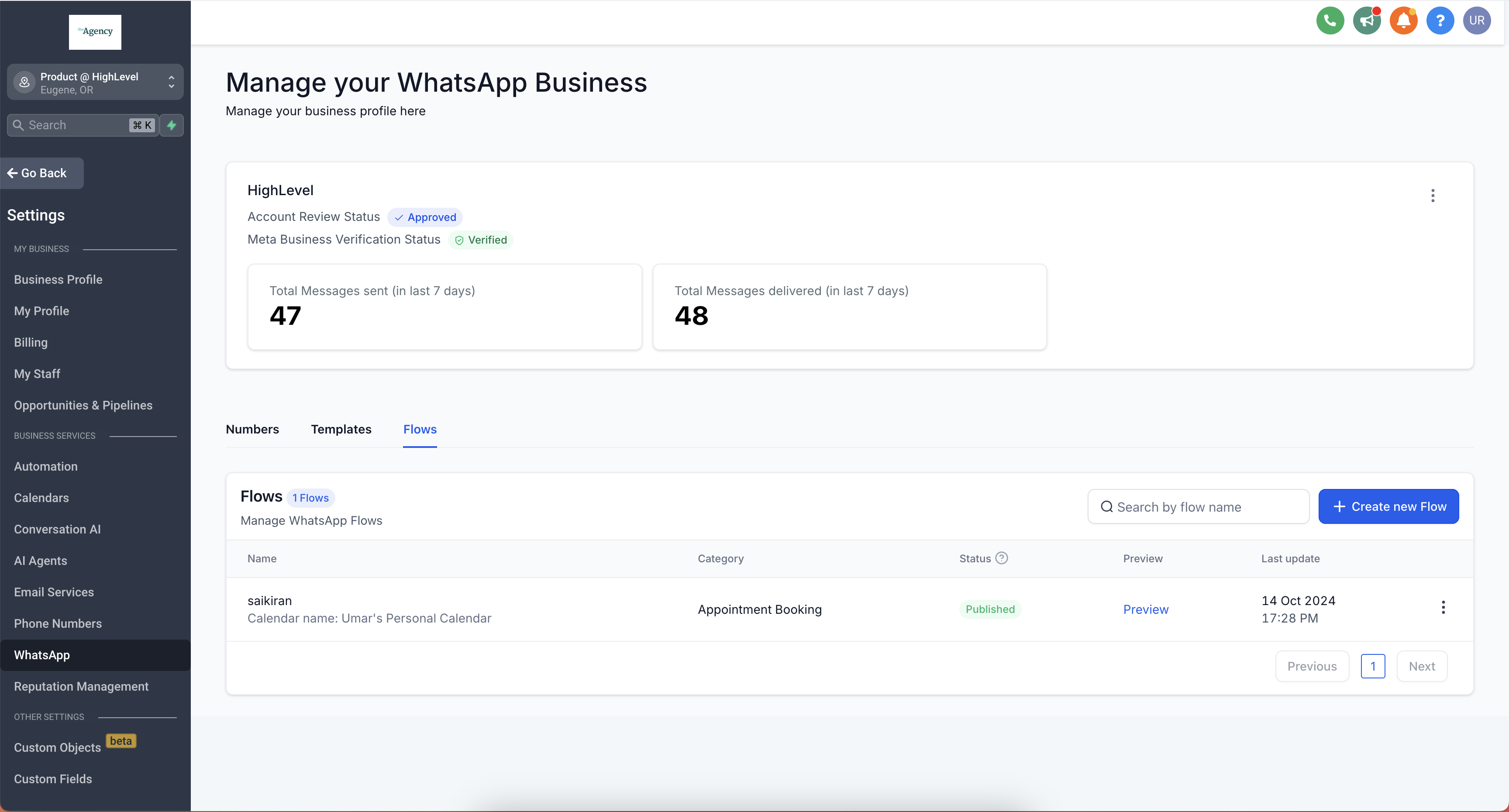Image resolution: width=1509 pixels, height=812 pixels.
Task: Open Reputation Management in sidebar
Action: click(x=81, y=687)
